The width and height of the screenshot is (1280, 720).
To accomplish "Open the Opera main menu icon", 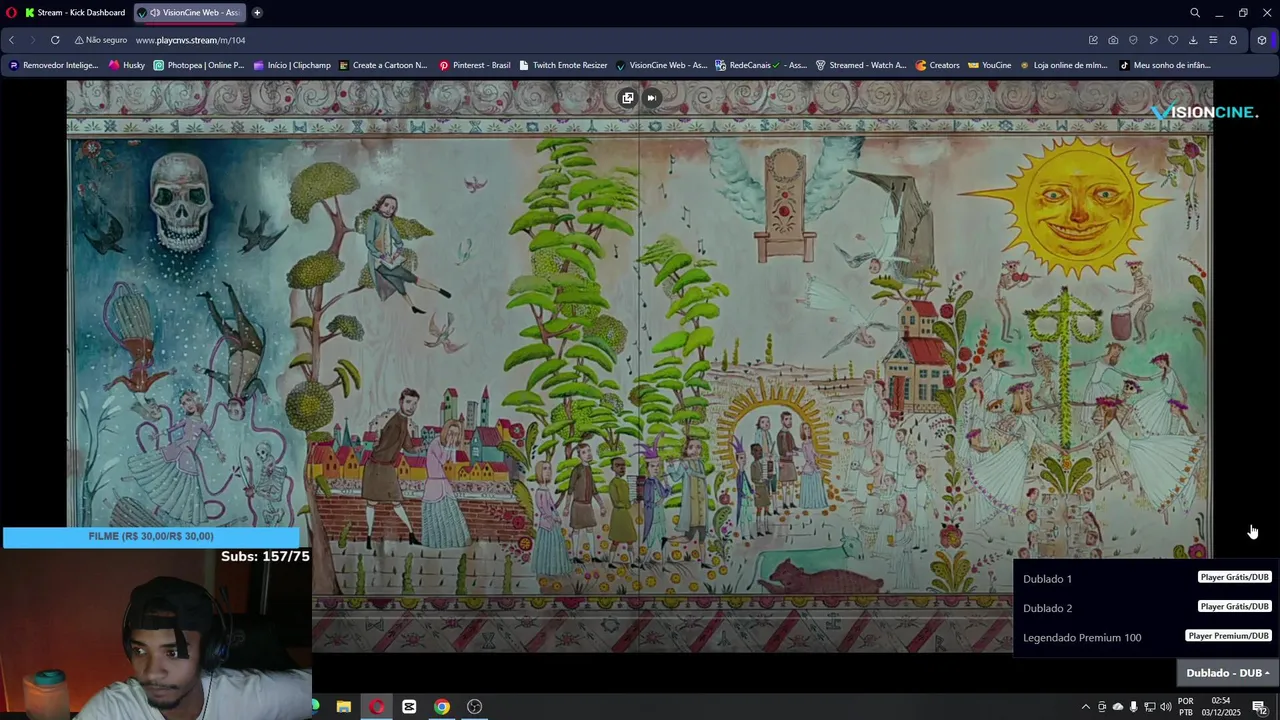I will 11,13.
